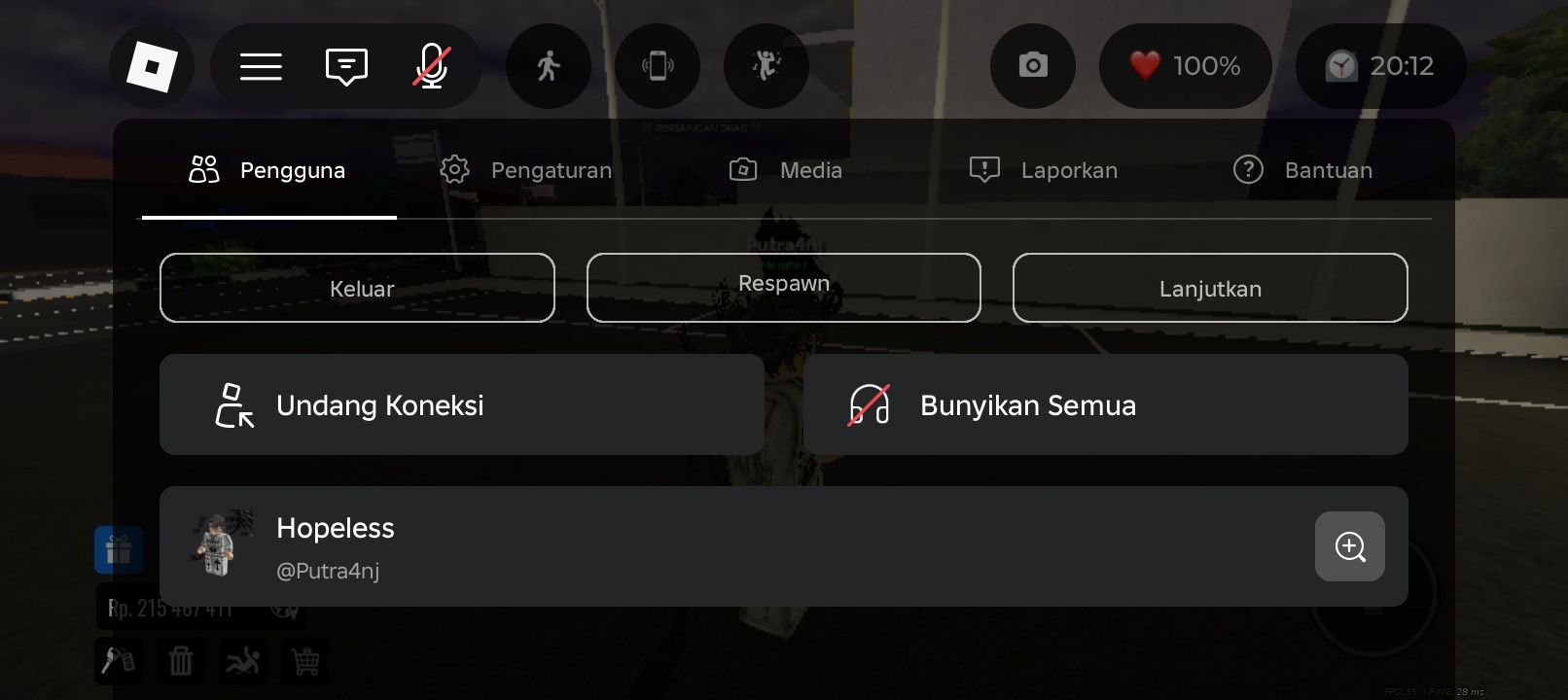The height and width of the screenshot is (700, 1568).
Task: Open the hamburger list menu
Action: point(261,66)
